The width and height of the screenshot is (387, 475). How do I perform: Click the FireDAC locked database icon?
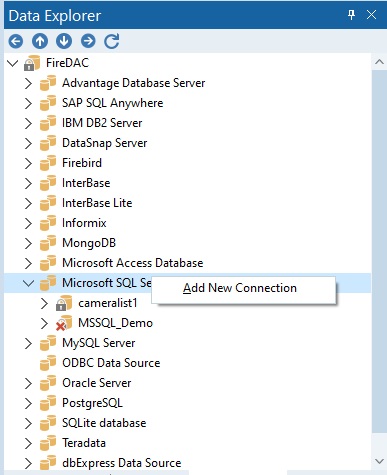click(32, 63)
